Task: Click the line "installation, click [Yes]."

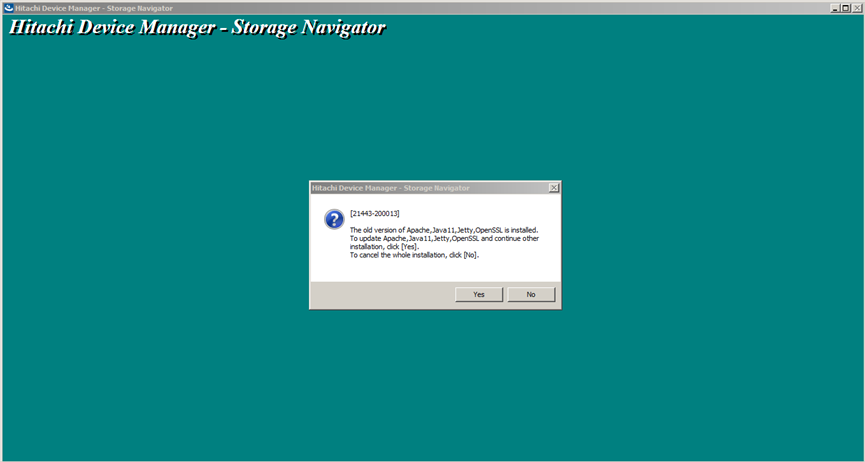Action: pos(384,247)
